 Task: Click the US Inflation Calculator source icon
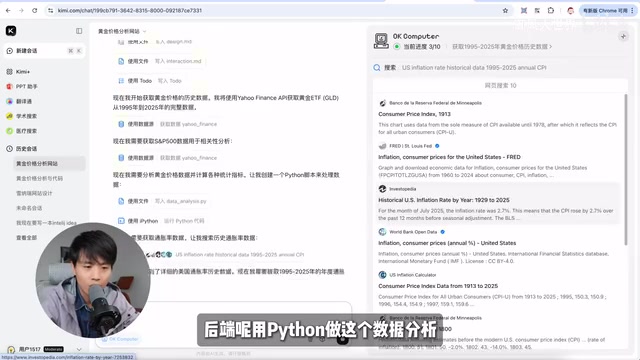(382, 275)
